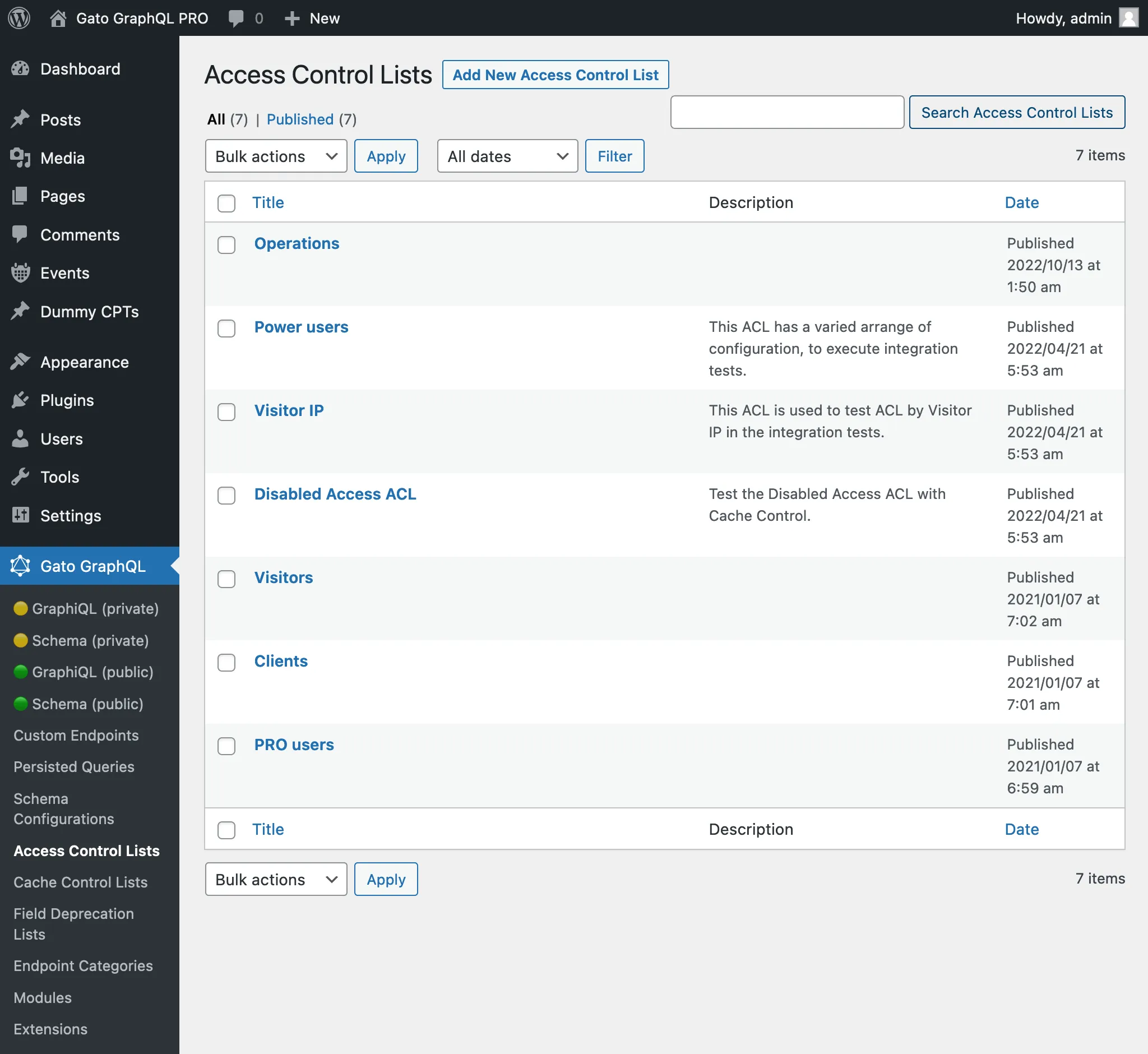
Task: Toggle the checkbox next to Operations
Action: coord(227,244)
